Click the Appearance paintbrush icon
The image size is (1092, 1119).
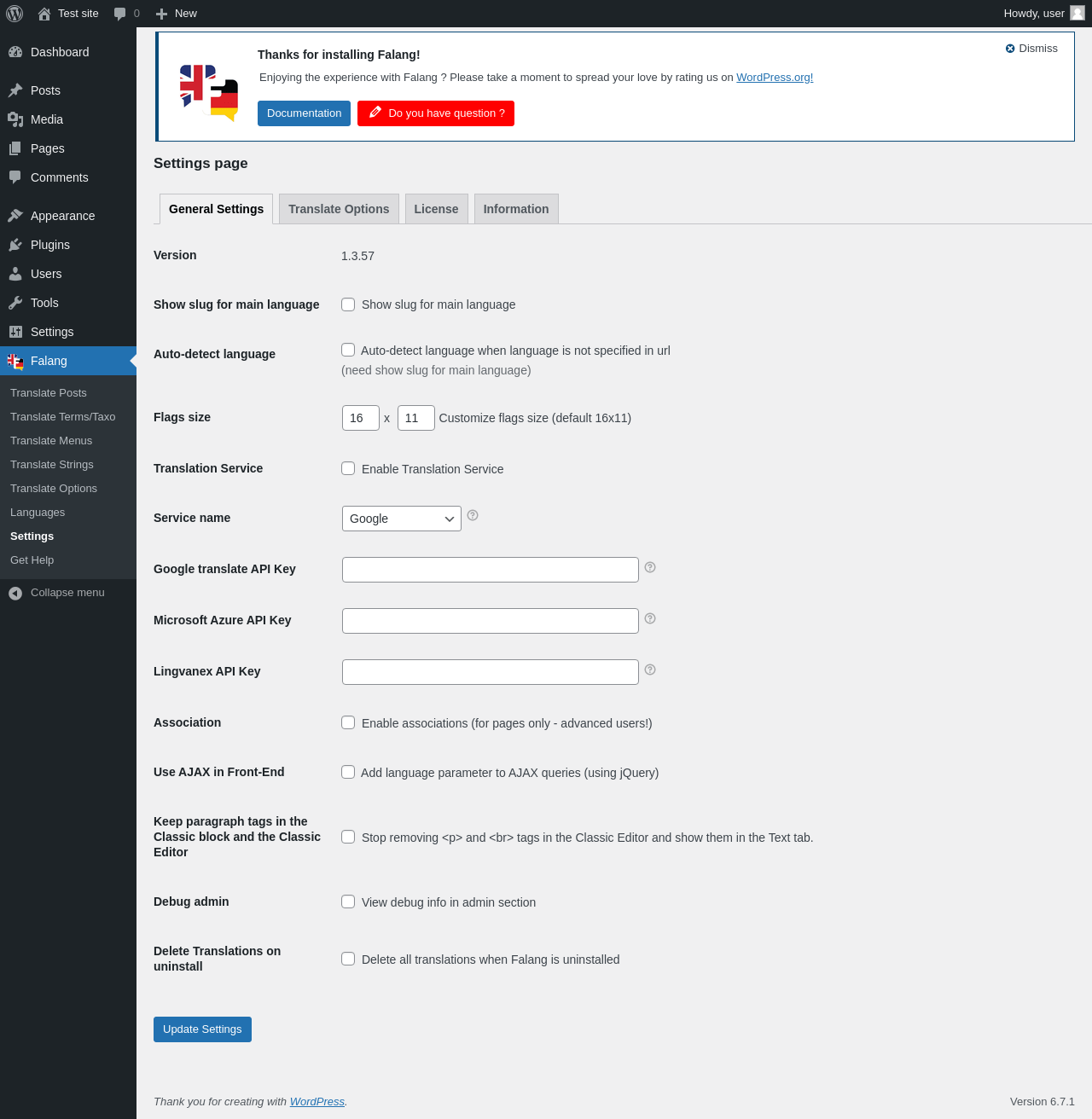[15, 216]
